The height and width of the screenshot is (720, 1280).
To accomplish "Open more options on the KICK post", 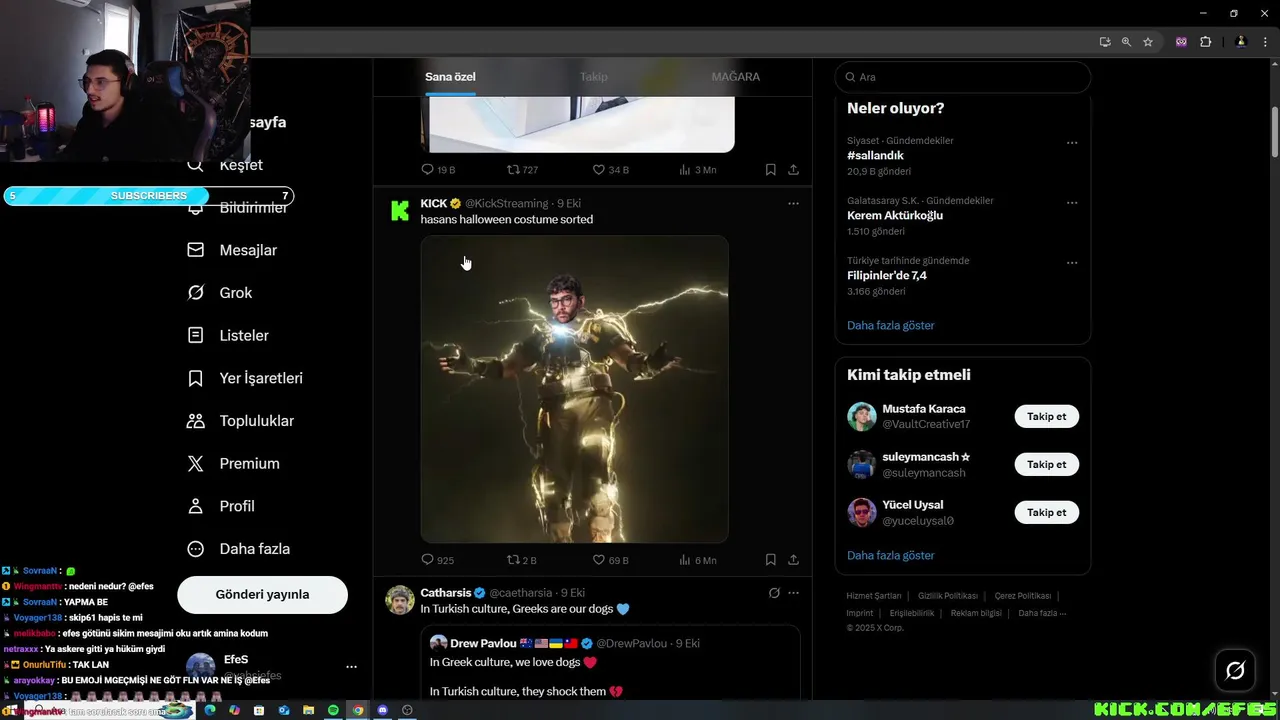I will (x=793, y=203).
